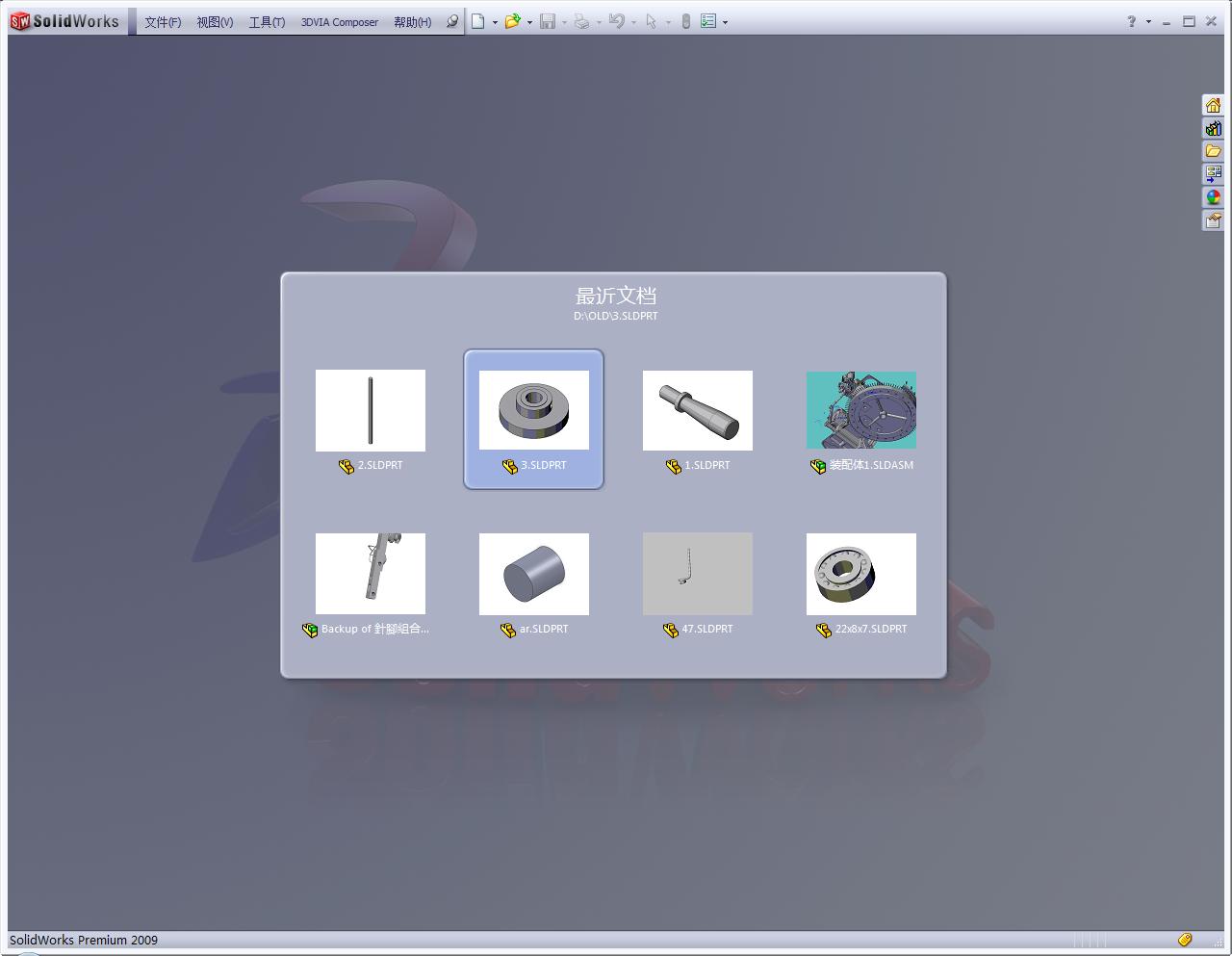Screen dimensions: 1232x956
Task: Click the assembly icon beside 装配体1.SLDASM
Action: [818, 466]
